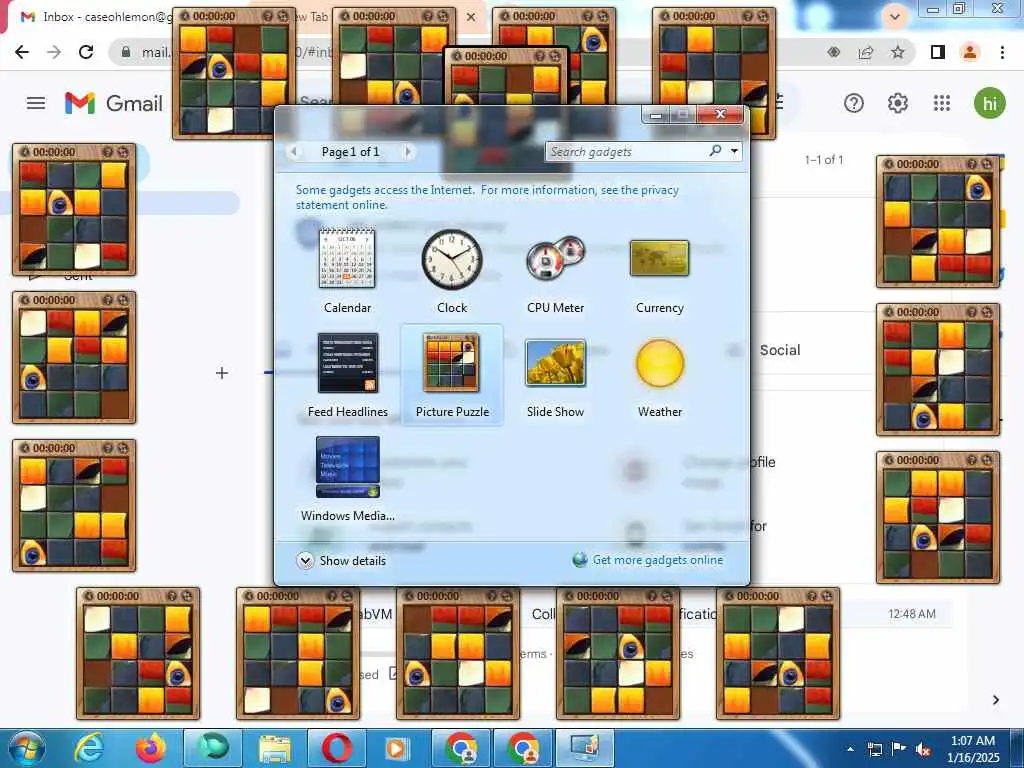Select the Calendar gadget icon
The image size is (1024, 768).
[x=347, y=259]
